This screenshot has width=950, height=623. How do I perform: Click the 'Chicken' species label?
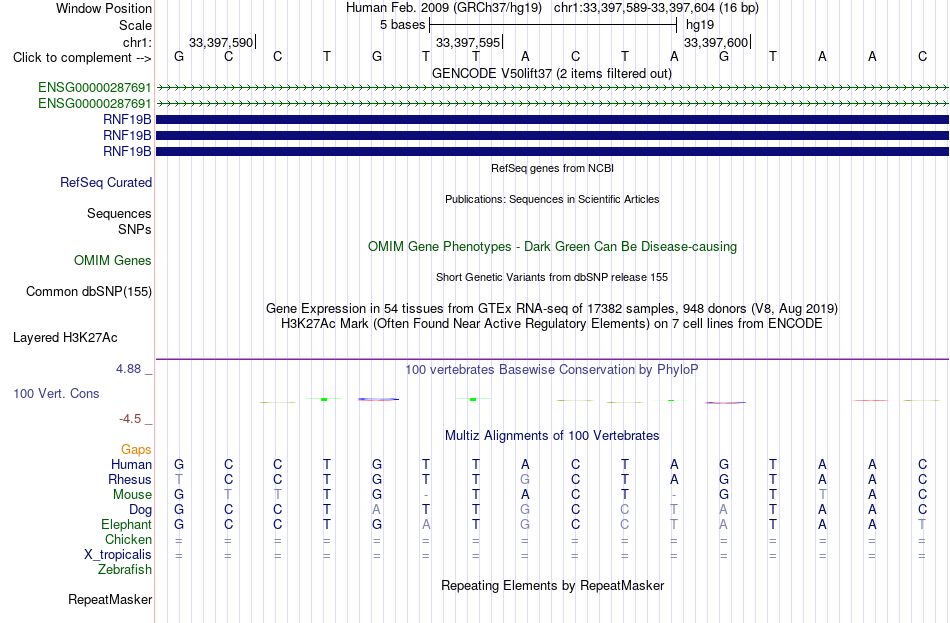[x=128, y=539]
